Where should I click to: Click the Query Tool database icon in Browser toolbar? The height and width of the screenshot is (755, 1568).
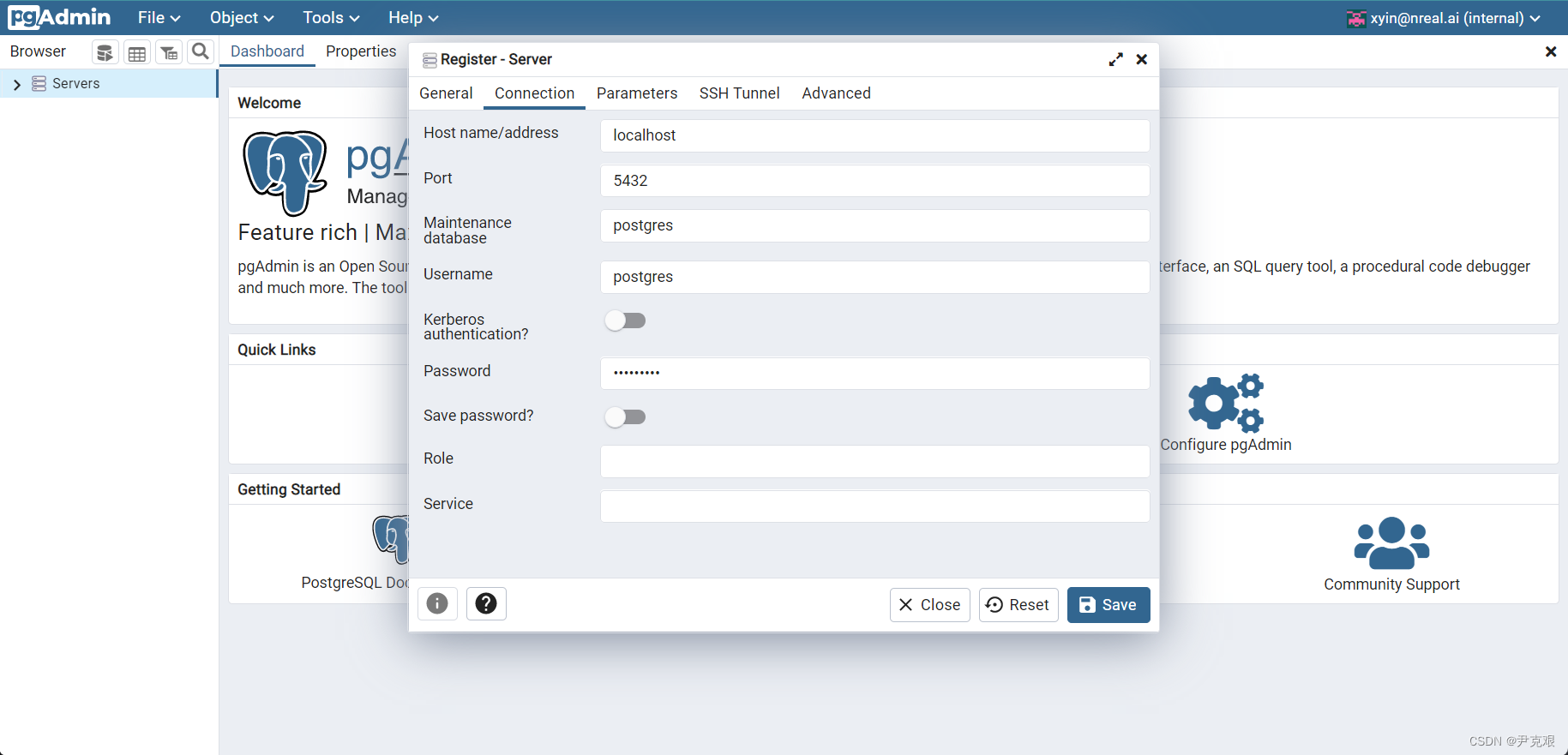tap(105, 52)
